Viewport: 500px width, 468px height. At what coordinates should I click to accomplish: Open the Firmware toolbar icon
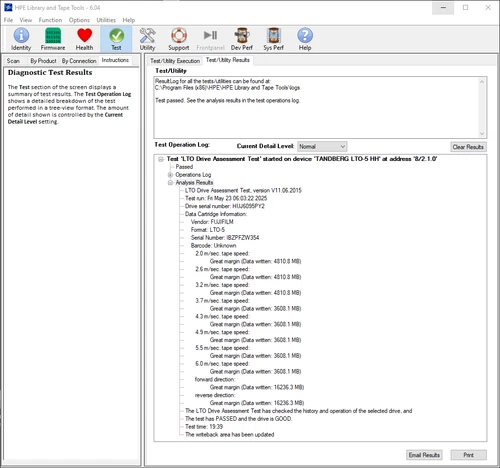[53, 39]
